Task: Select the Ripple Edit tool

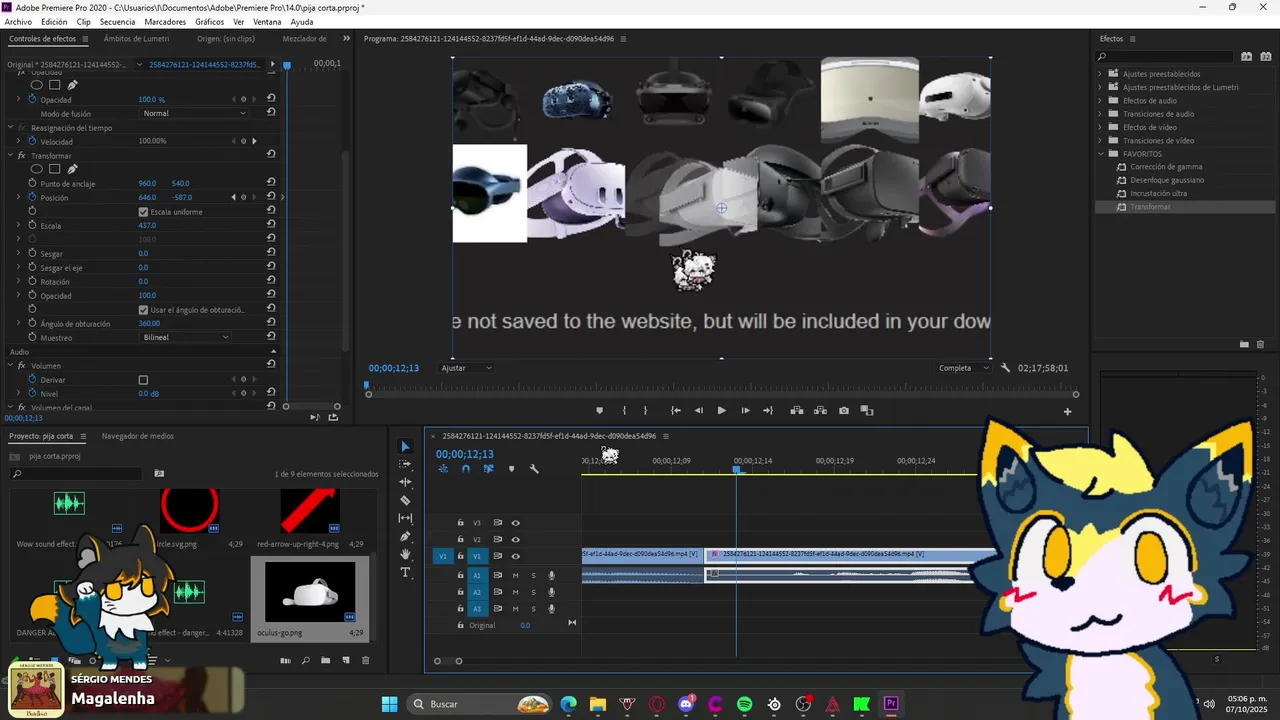Action: [x=405, y=482]
